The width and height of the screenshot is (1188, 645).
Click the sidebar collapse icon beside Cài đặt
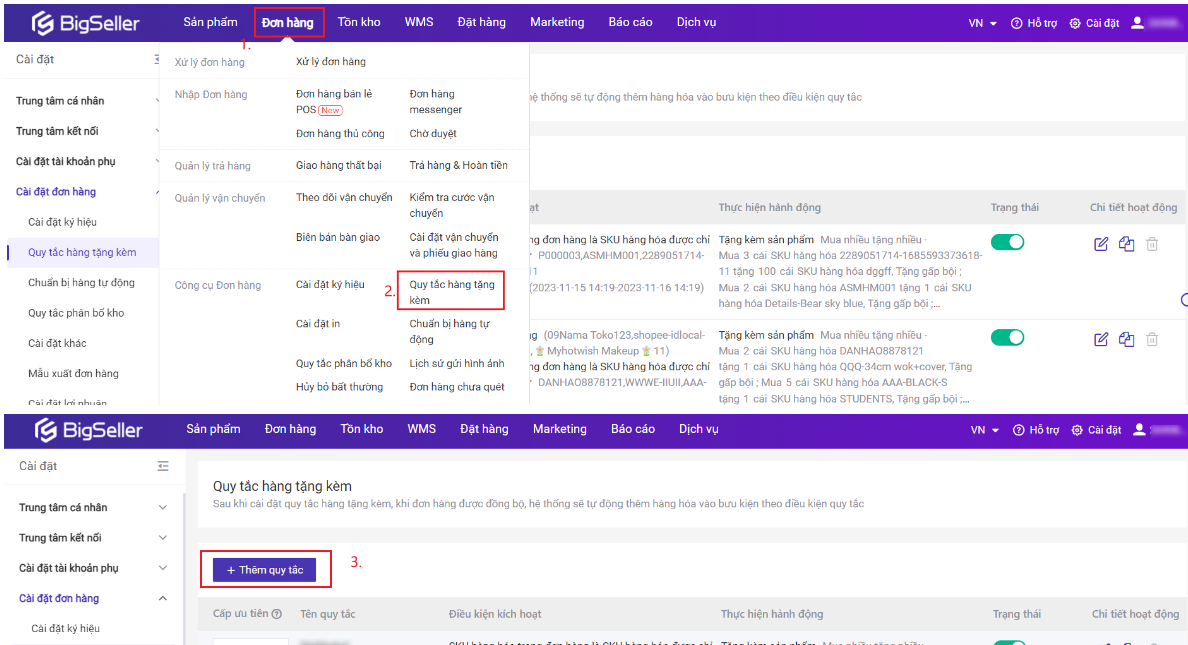[163, 466]
